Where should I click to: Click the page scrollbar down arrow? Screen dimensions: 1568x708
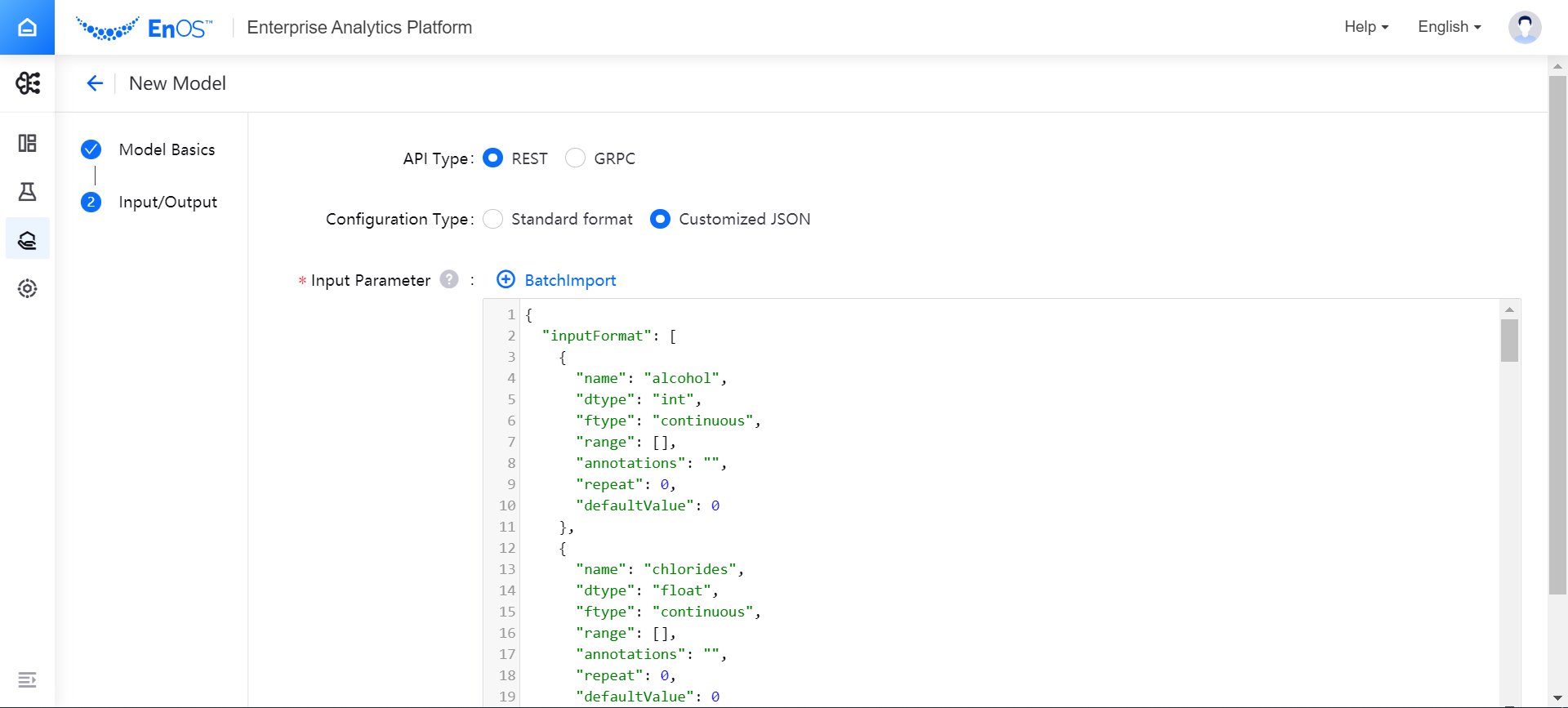tap(1557, 698)
